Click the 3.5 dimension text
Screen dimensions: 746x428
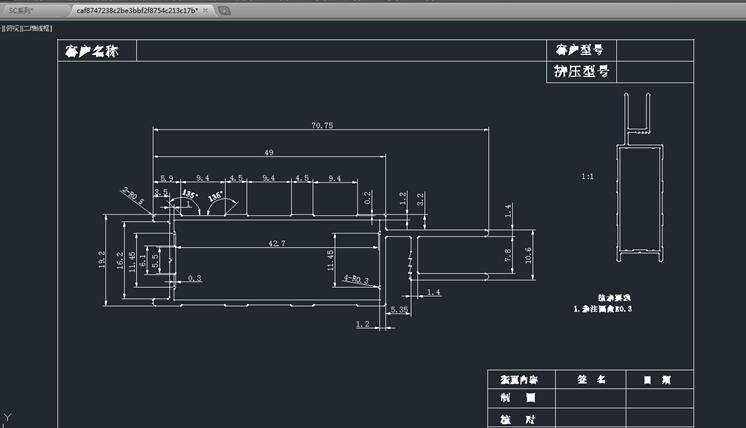161,192
